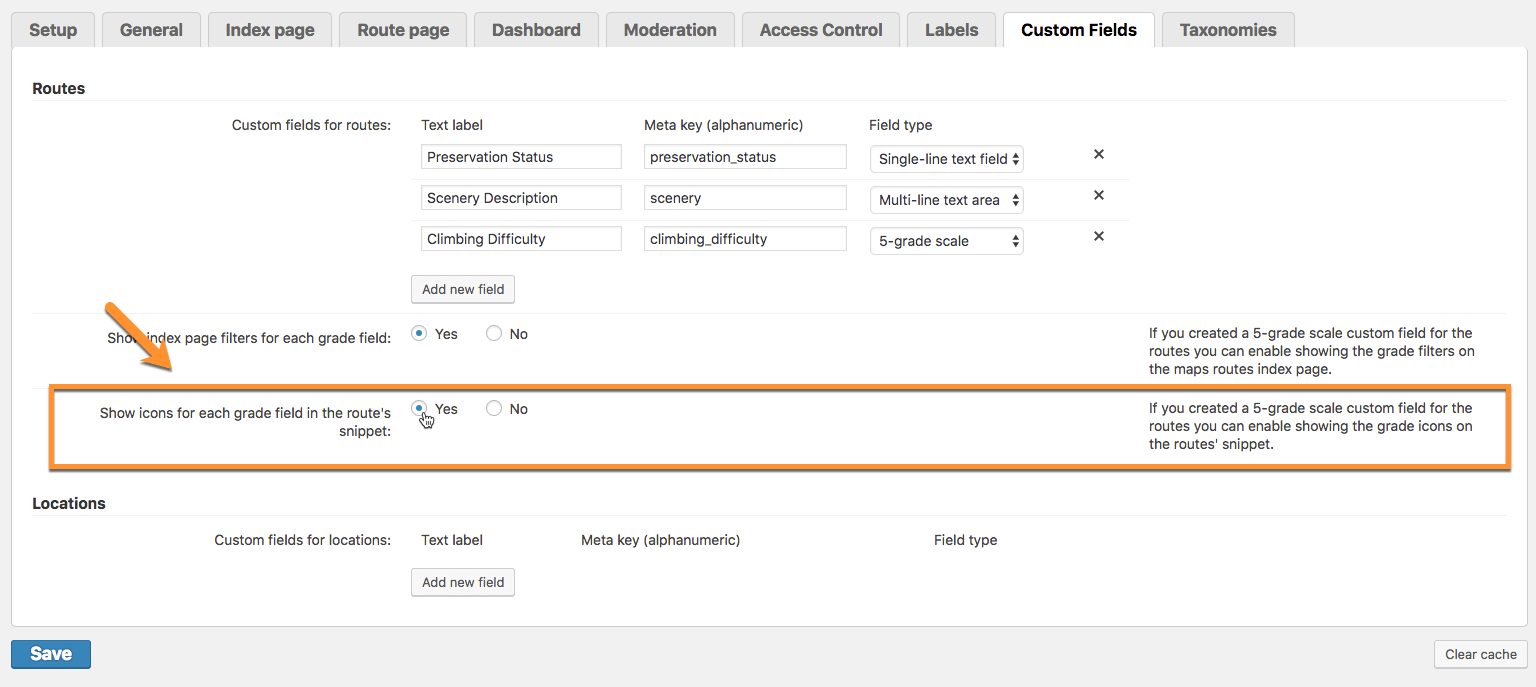Remove the Preservation Status custom field row
Viewport: 1536px width, 687px height.
click(1098, 155)
